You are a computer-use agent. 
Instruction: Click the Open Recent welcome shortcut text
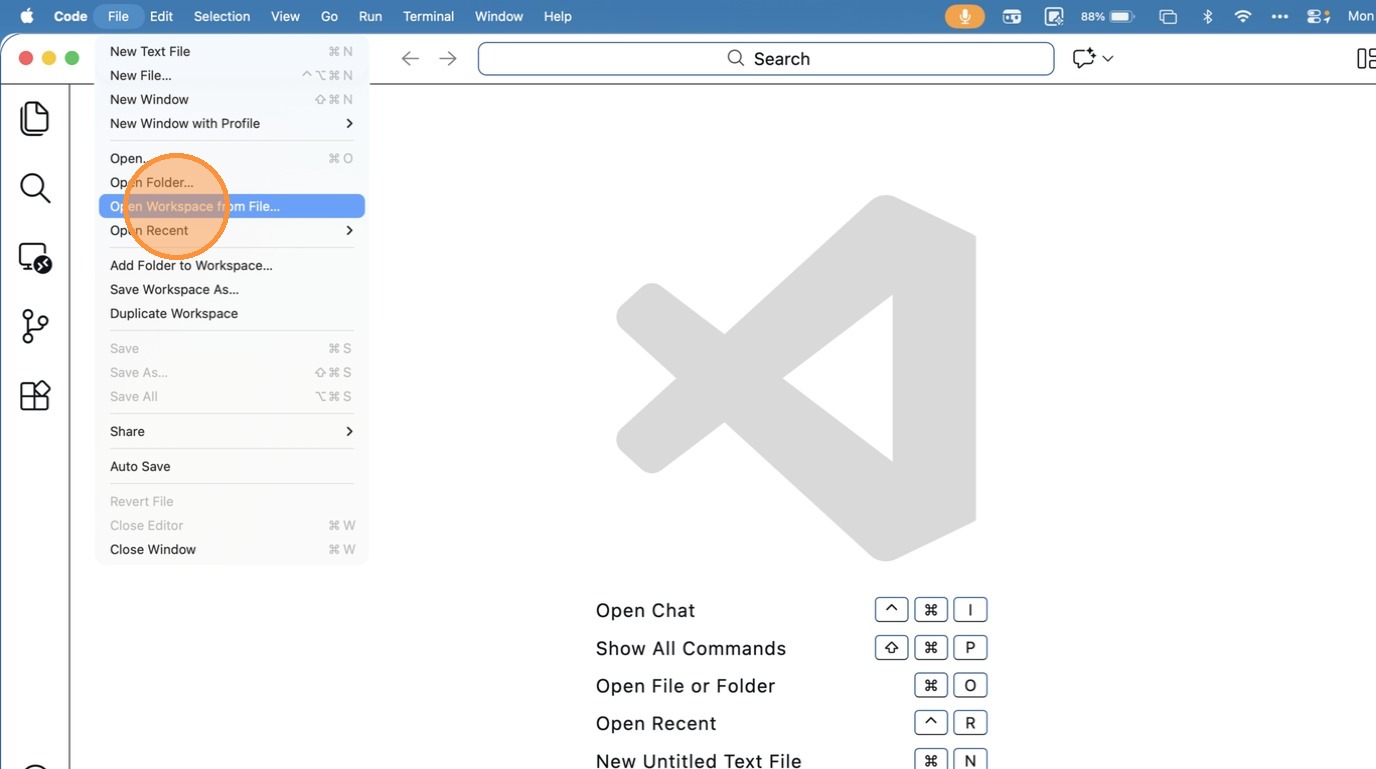coord(656,723)
